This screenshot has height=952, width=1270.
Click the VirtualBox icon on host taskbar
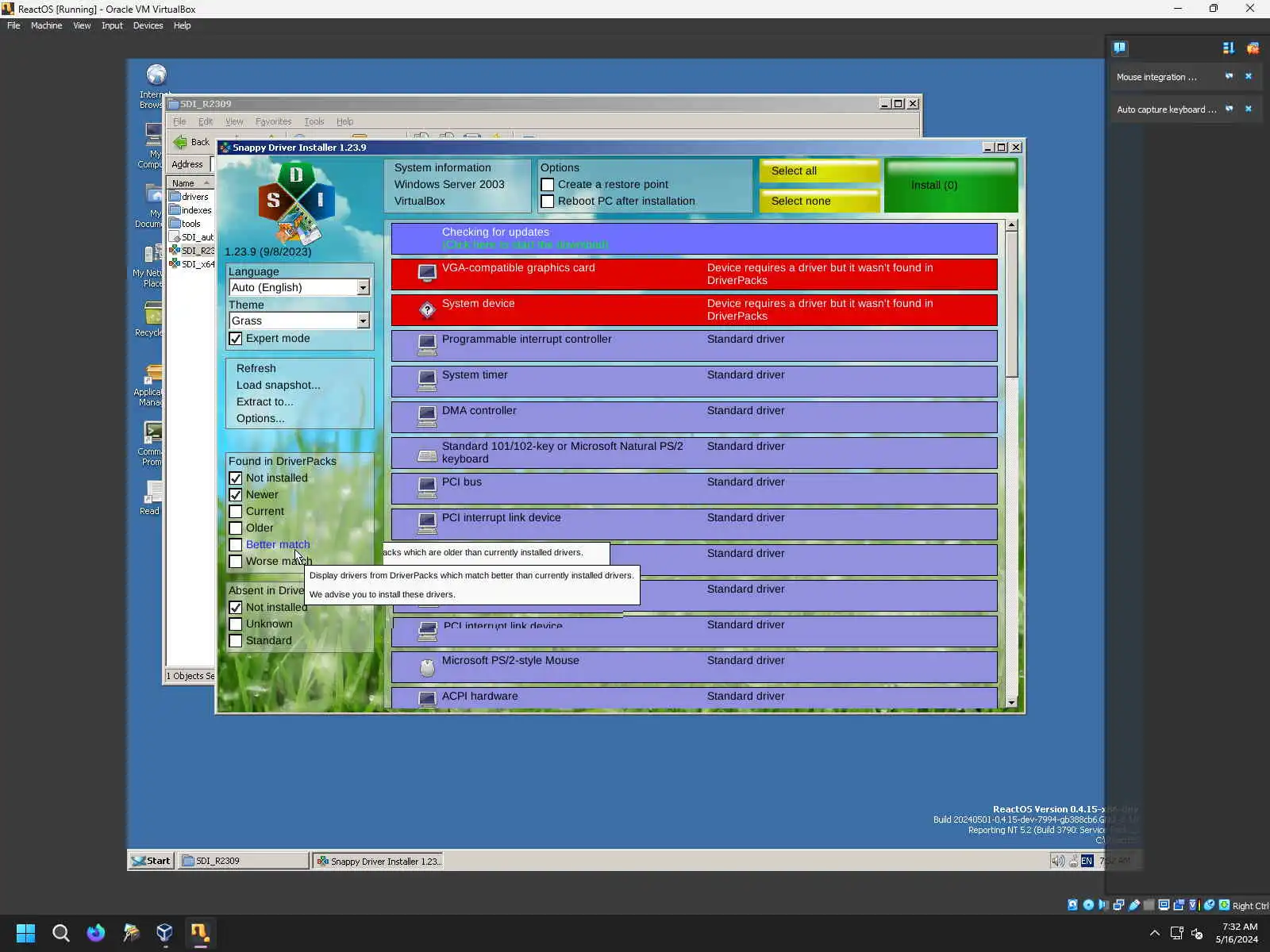[x=164, y=933]
